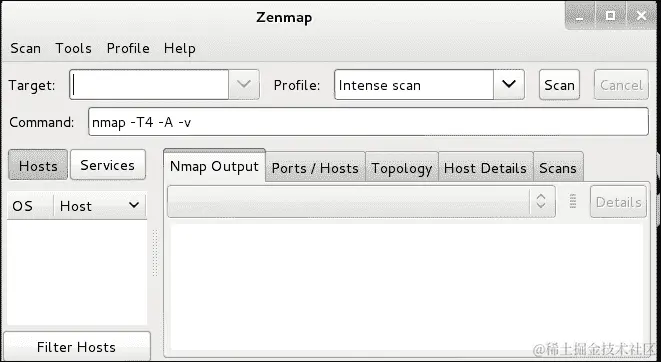Click into the Target input field
This screenshot has width=661, height=362.
point(149,85)
